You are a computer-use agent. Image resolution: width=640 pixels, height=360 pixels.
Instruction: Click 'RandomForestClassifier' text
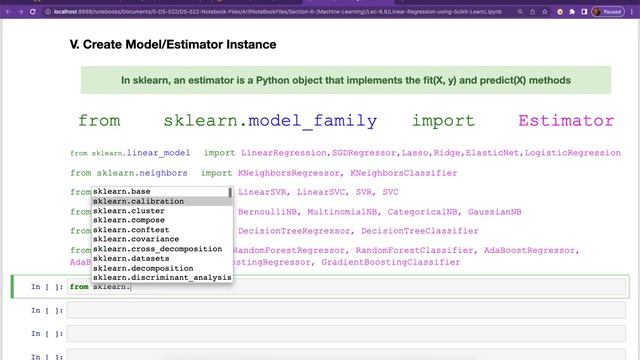414,250
